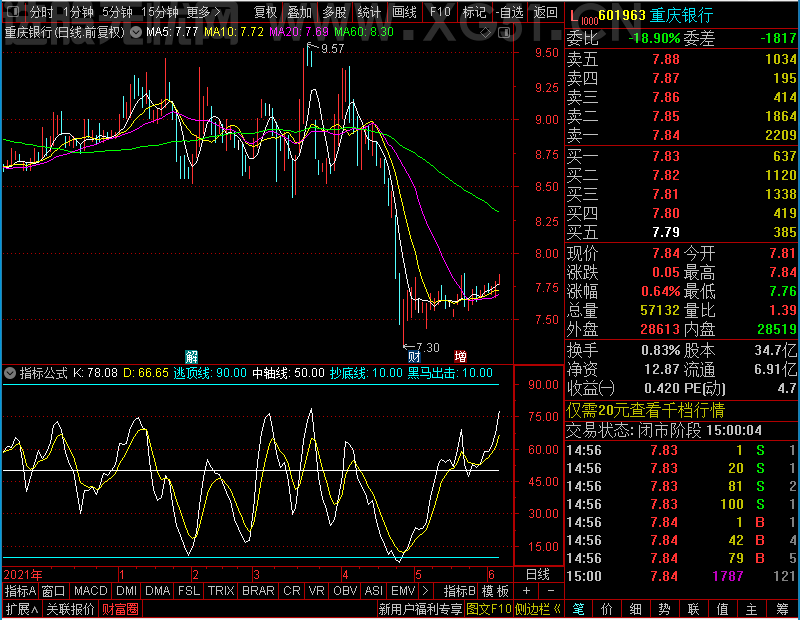Switch indicator to DMI

point(126,591)
